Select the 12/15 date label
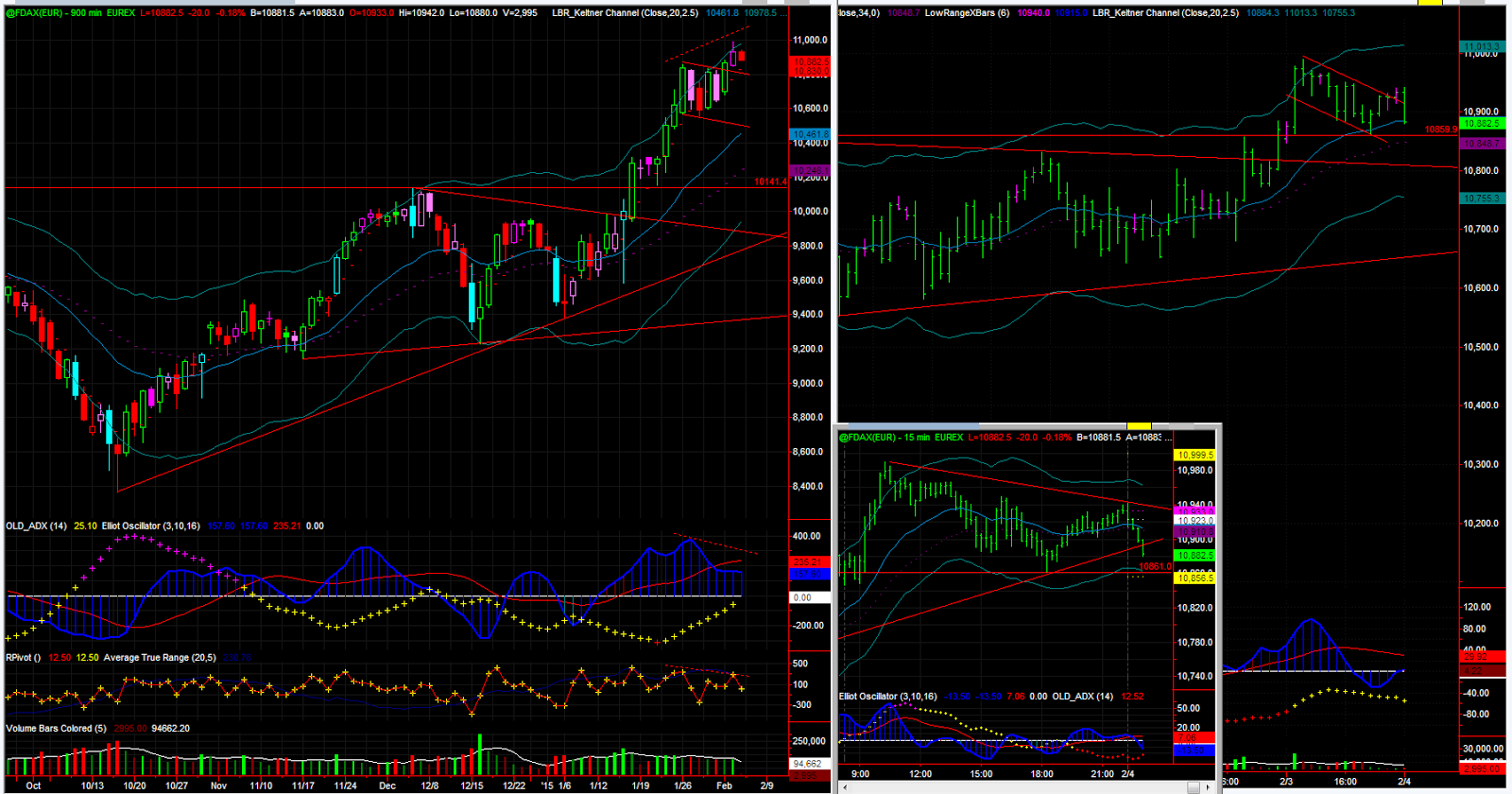 tap(472, 785)
